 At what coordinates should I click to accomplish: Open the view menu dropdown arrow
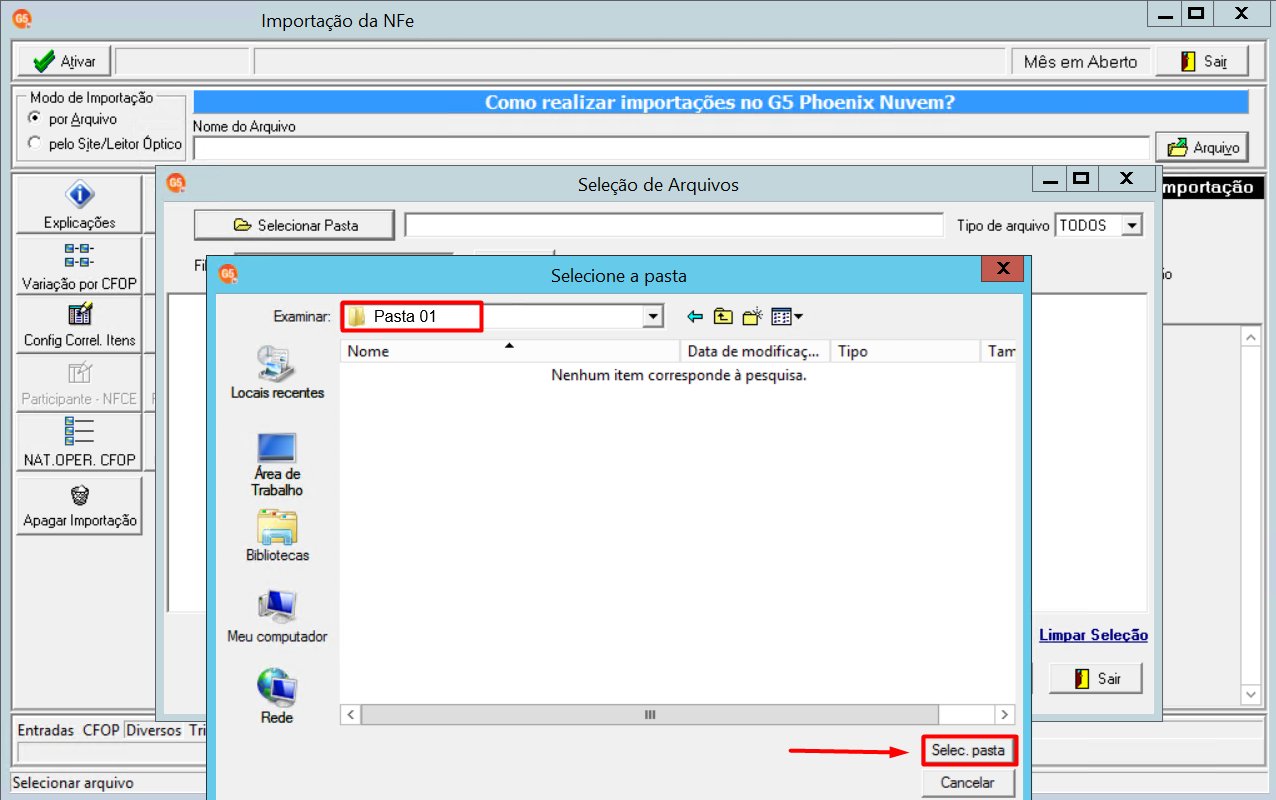tap(798, 318)
